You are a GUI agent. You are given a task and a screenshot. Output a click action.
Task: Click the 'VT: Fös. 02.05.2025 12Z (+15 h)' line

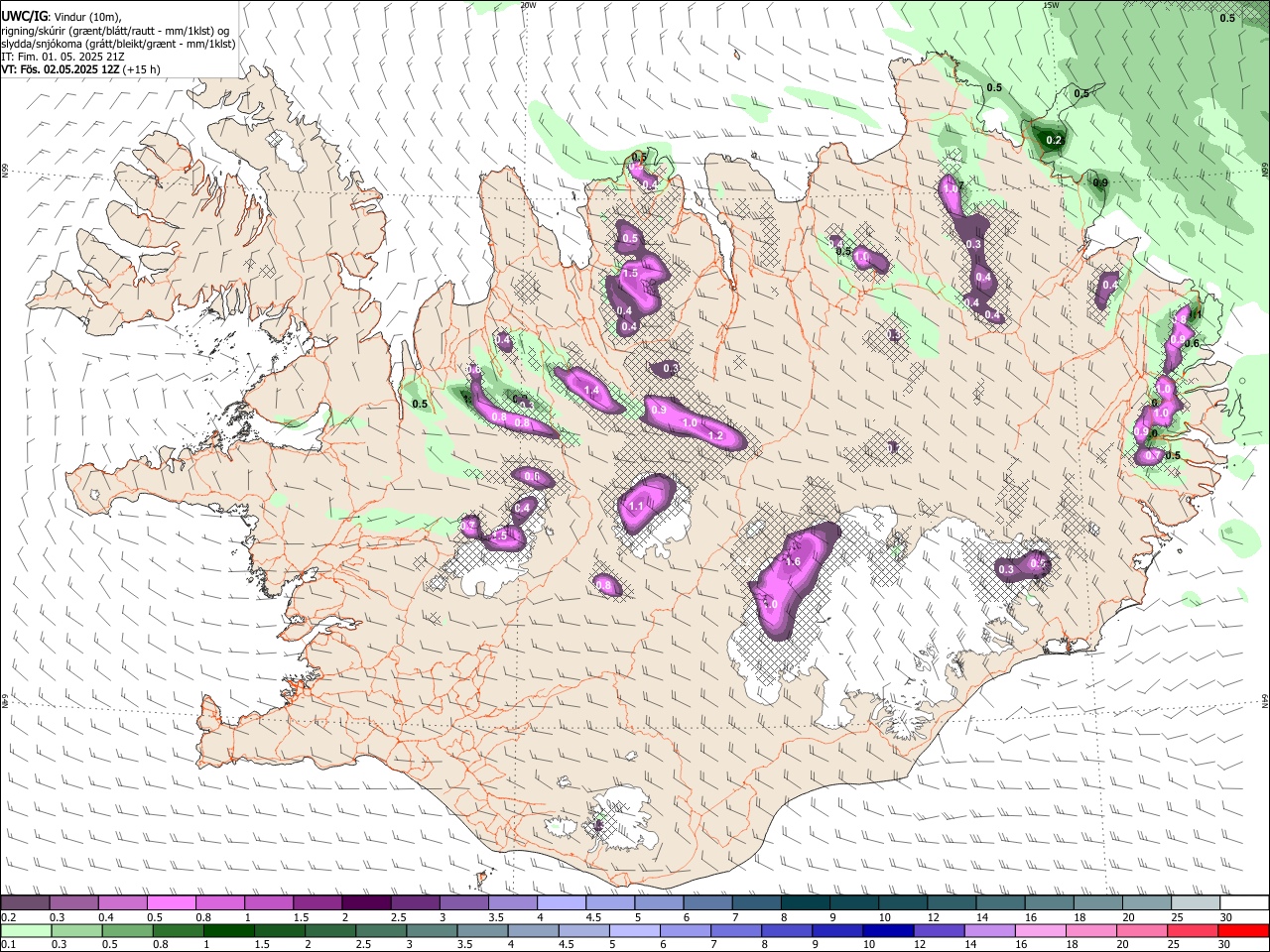80,69
